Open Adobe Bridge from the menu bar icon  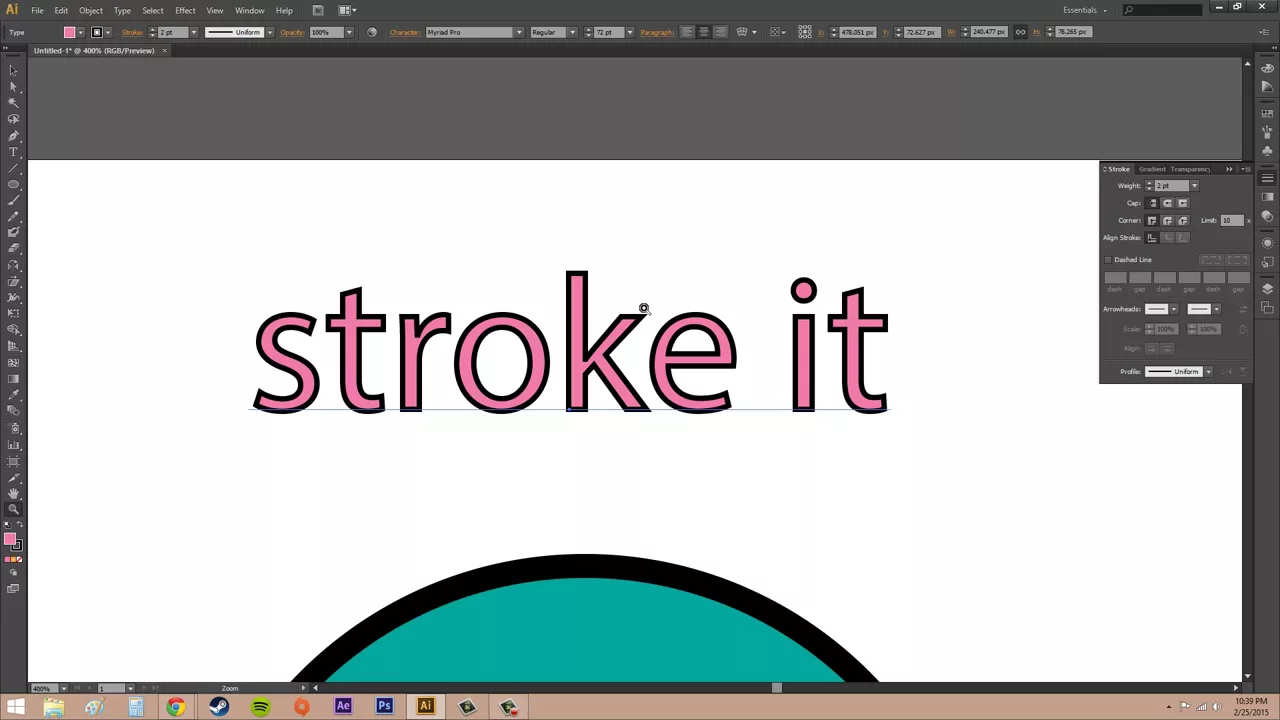click(318, 10)
